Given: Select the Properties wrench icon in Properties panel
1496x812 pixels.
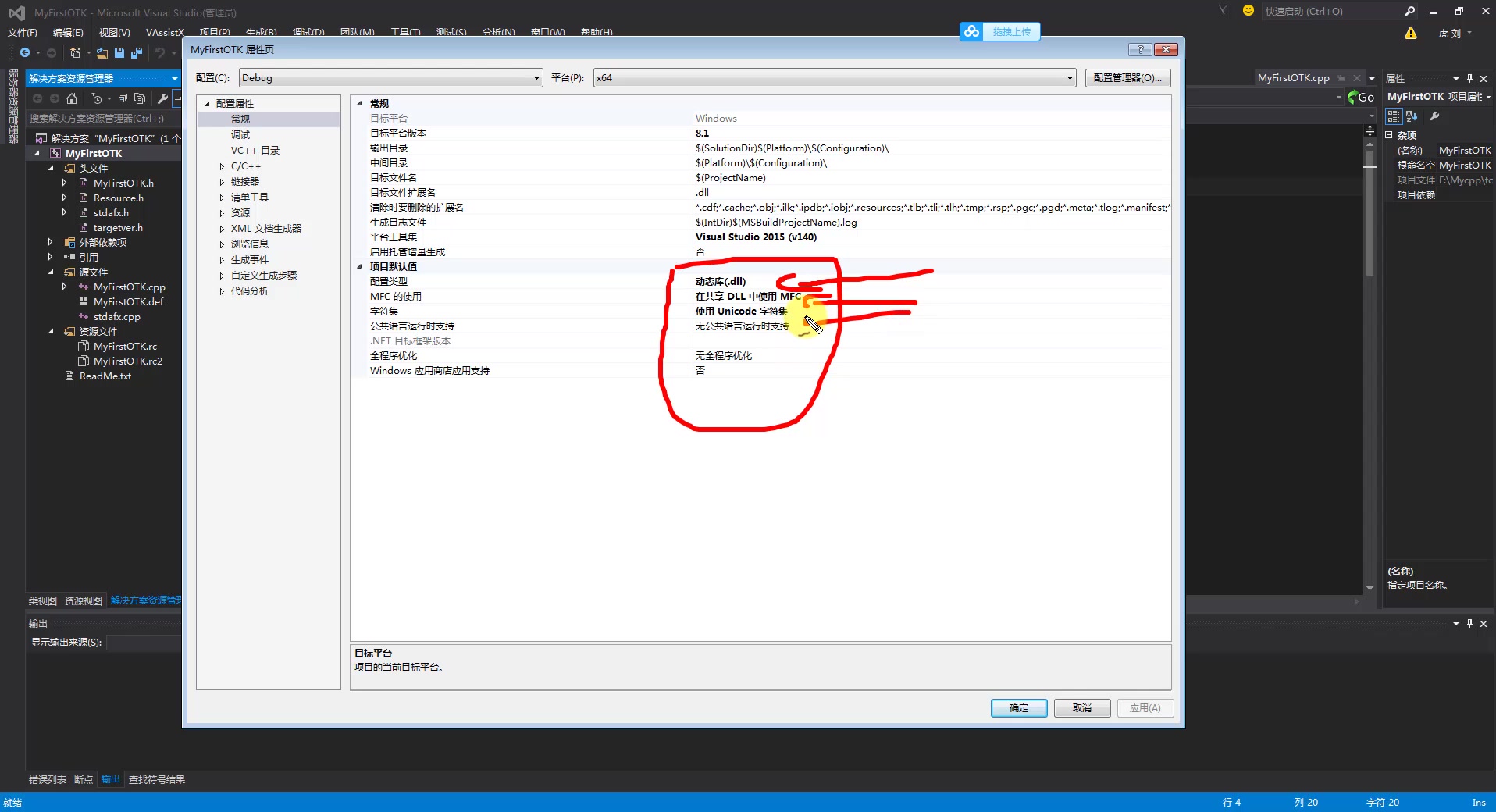Looking at the screenshot, I should pyautogui.click(x=1435, y=116).
